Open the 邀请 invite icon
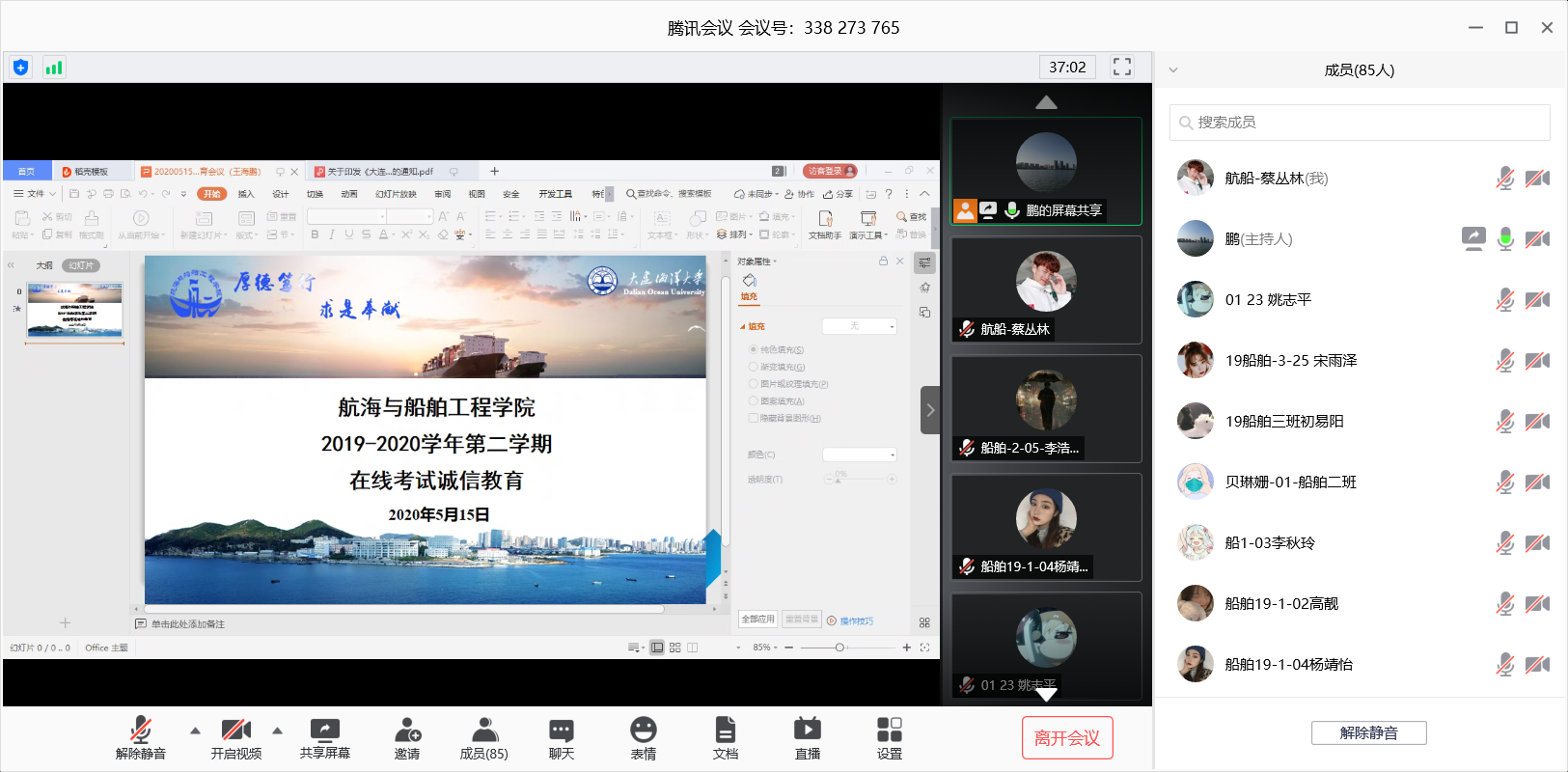Viewport: 1568px width, 772px height. pyautogui.click(x=407, y=730)
